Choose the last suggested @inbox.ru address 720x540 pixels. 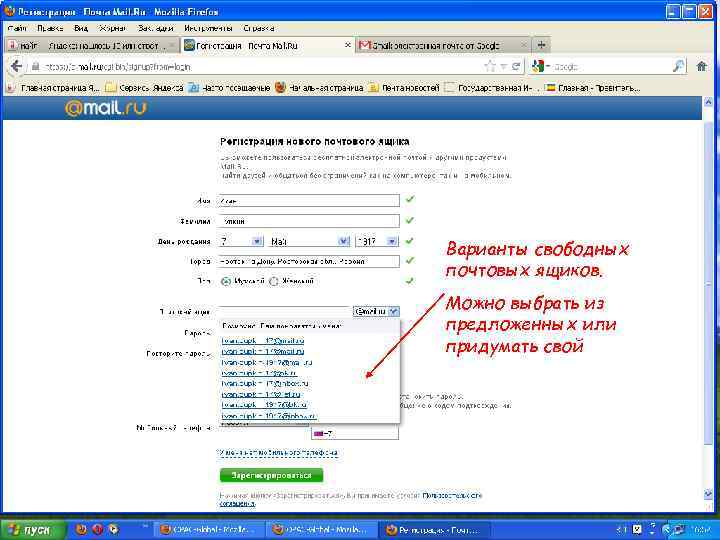click(x=269, y=416)
